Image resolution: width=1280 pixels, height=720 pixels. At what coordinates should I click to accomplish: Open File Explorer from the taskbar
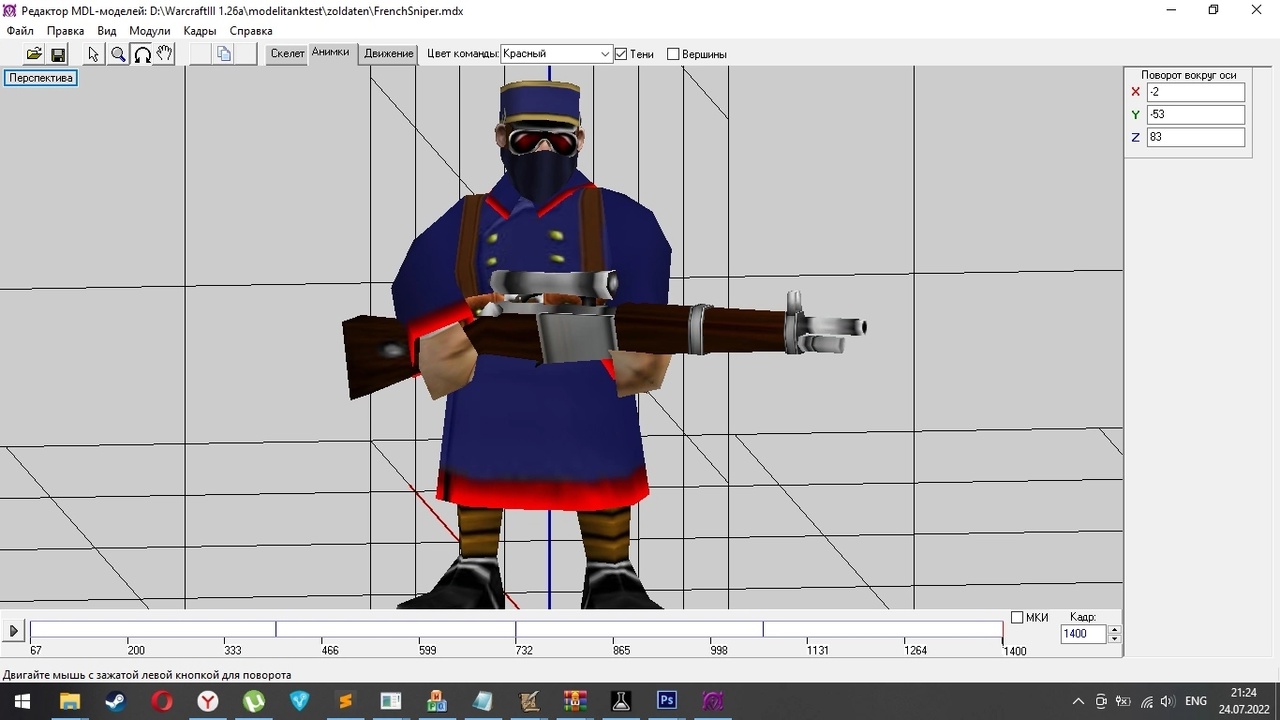tap(70, 701)
